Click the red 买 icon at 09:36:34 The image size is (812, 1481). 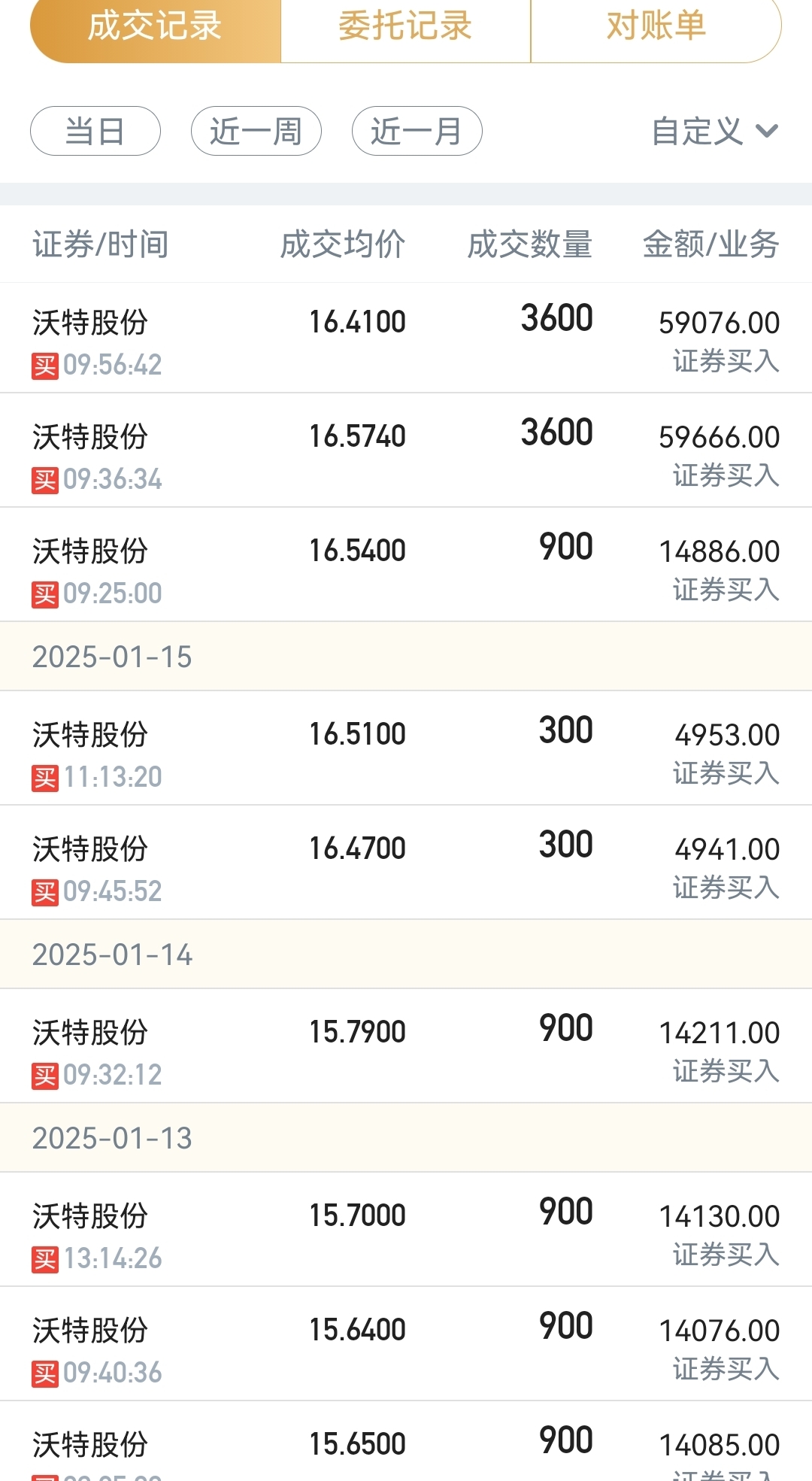pyautogui.click(x=45, y=481)
